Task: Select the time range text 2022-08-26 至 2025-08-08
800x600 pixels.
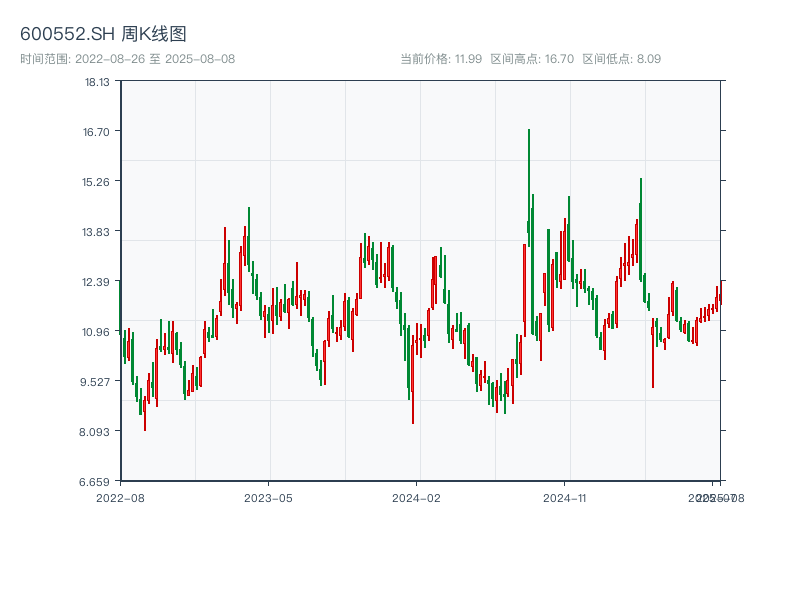Action: point(155,59)
